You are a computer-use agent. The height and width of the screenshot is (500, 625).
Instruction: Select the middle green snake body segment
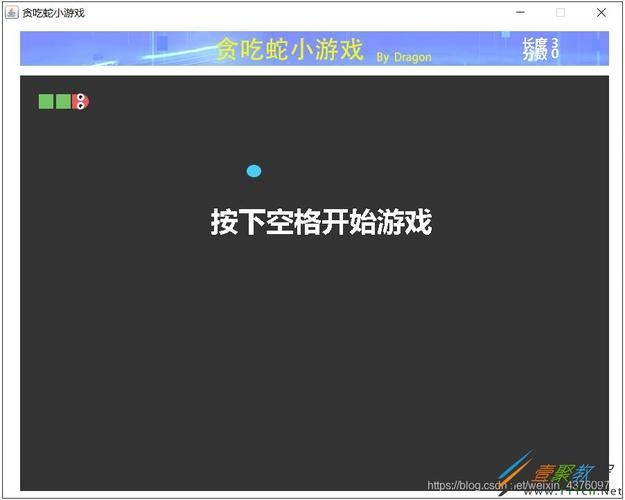(63, 101)
